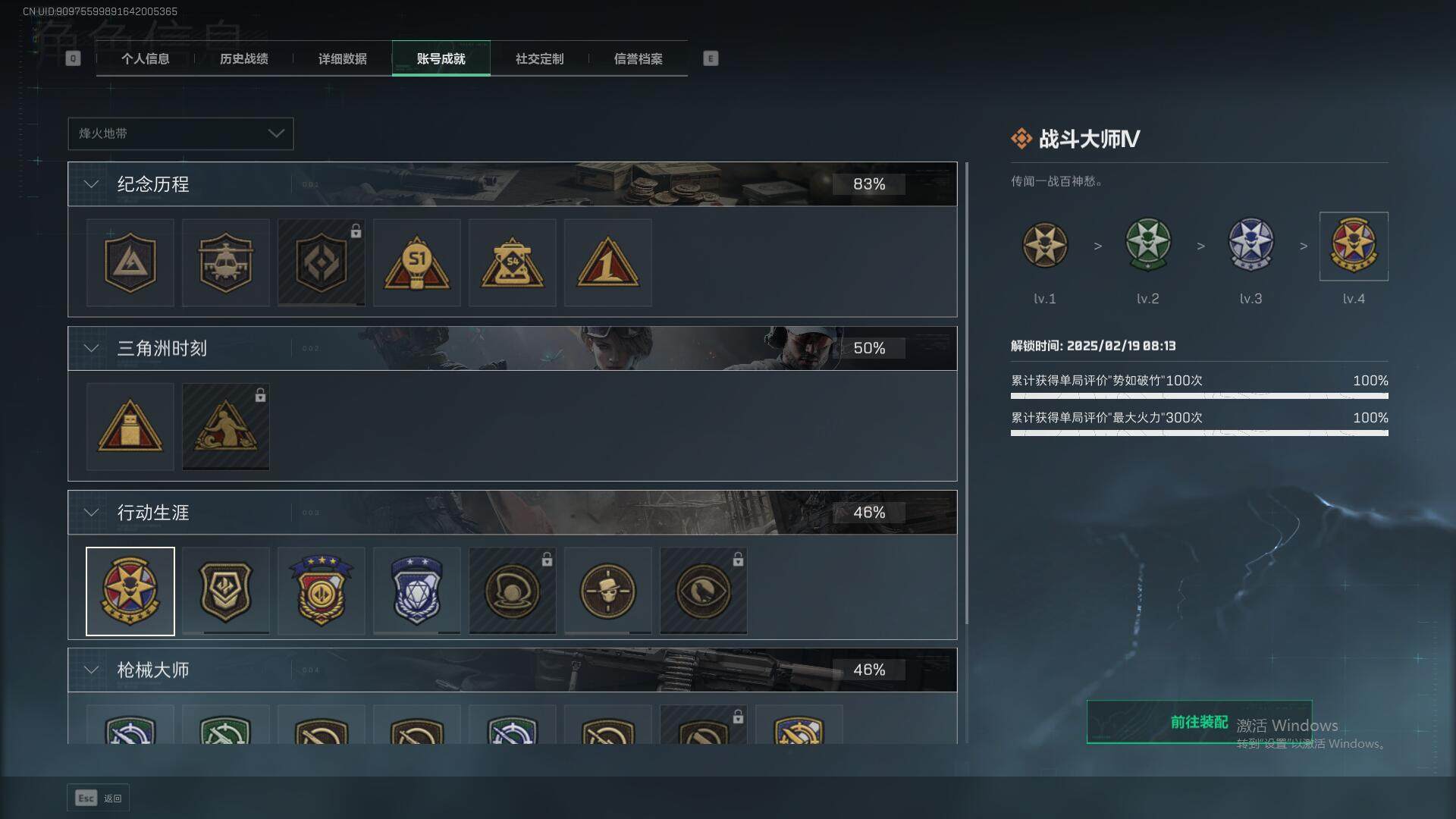Select the locked kneeling figure triangle badge
1456x819 pixels.
[x=225, y=426]
